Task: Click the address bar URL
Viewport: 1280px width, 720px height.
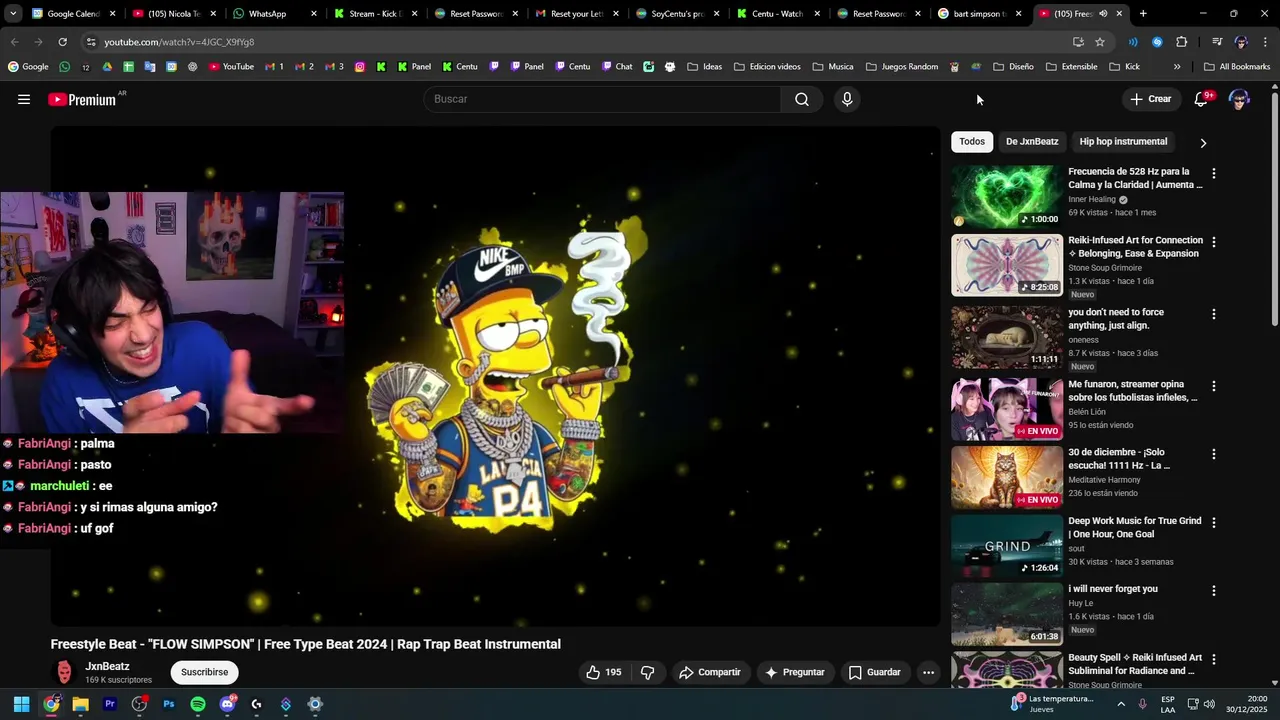Action: 179,42
